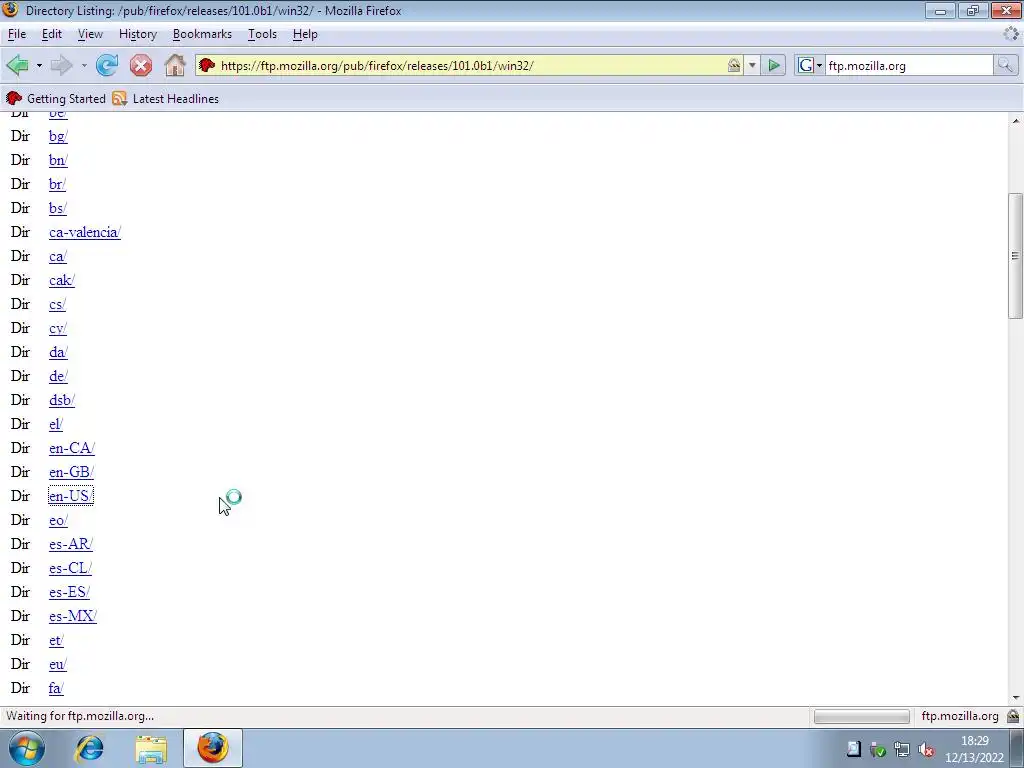
Task: Click the network tray icon
Action: [902, 750]
